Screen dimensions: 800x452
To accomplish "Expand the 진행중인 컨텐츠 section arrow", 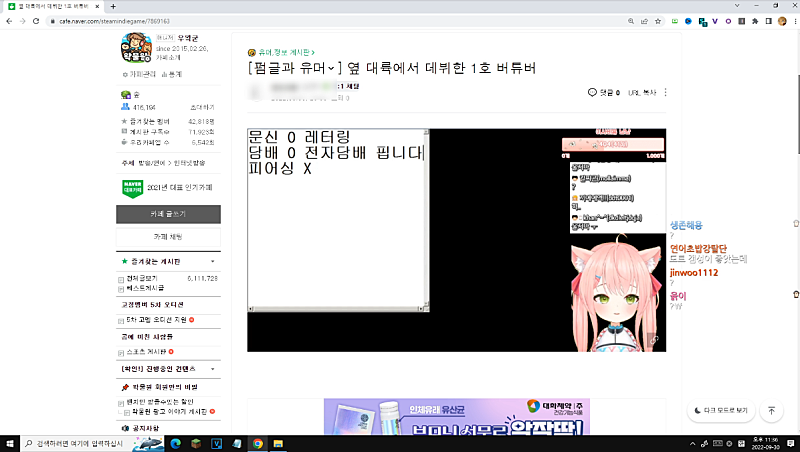I will pyautogui.click(x=213, y=369).
